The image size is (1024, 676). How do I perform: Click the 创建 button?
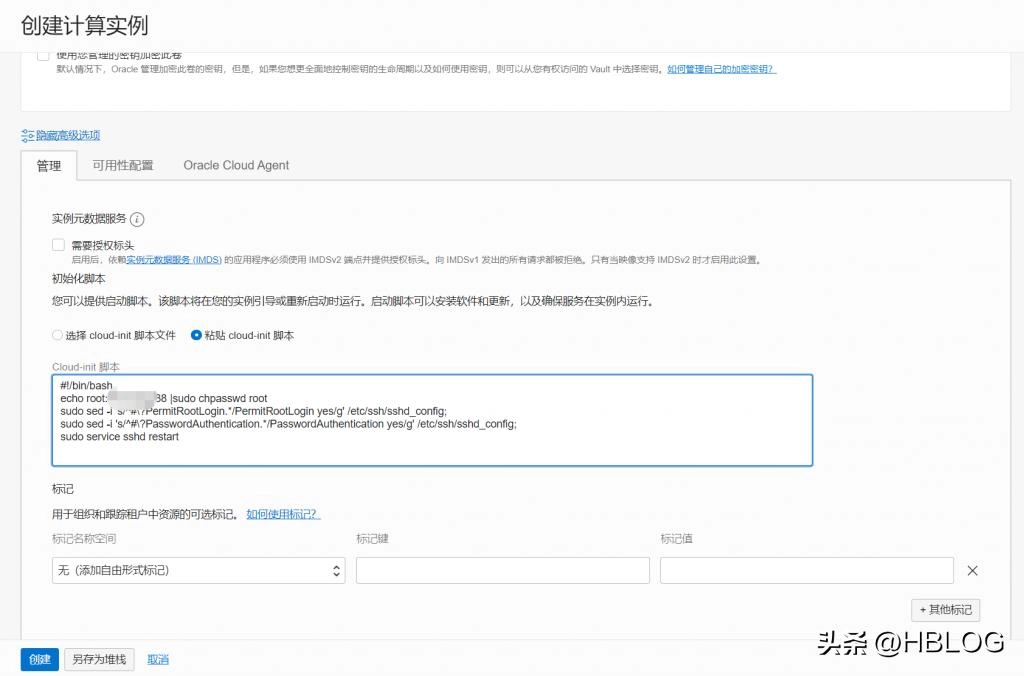tap(39, 659)
